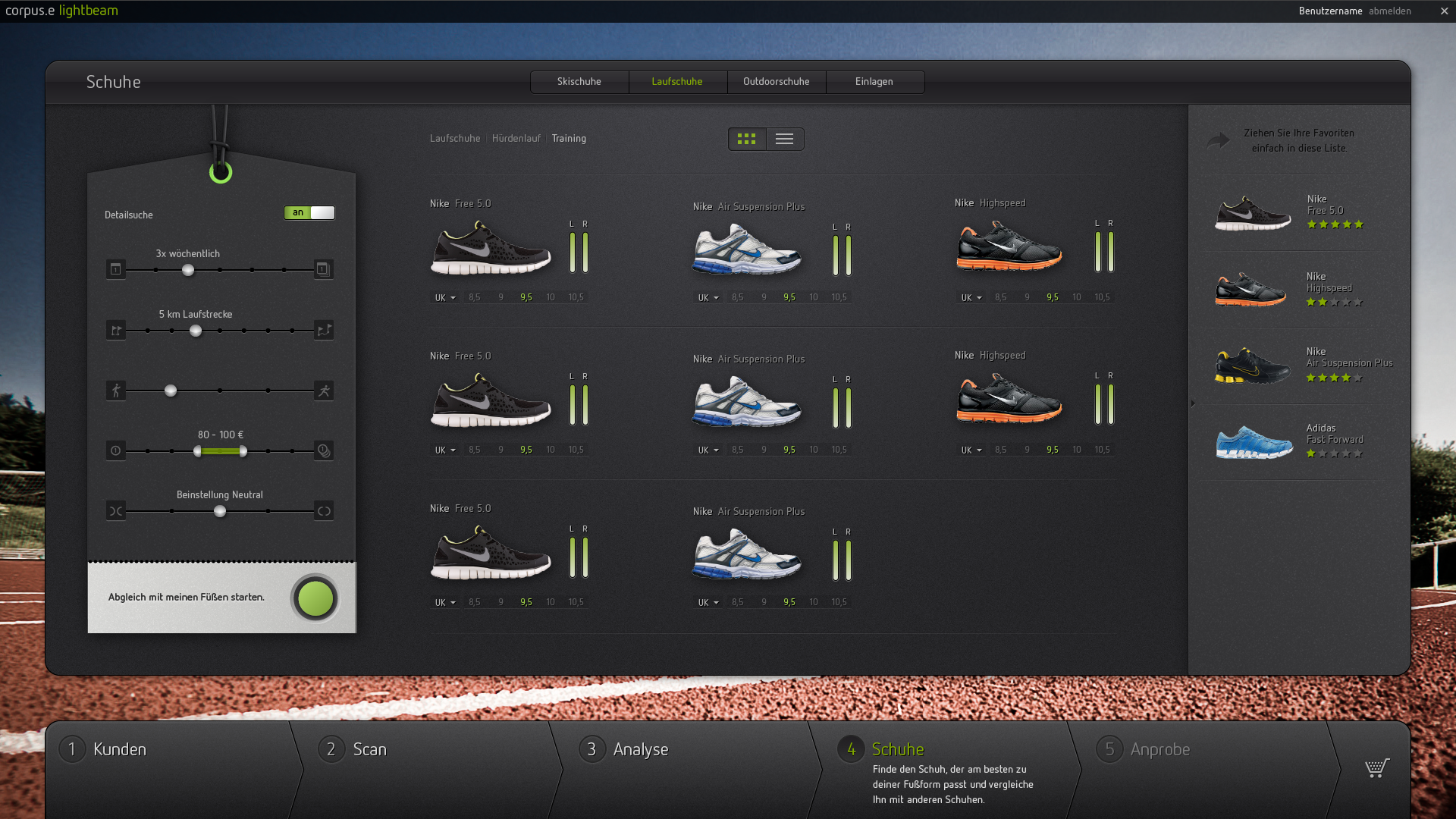Expand UK dropdown for first Air Suspension Plus
Screen dimensions: 1456x819
(x=708, y=298)
